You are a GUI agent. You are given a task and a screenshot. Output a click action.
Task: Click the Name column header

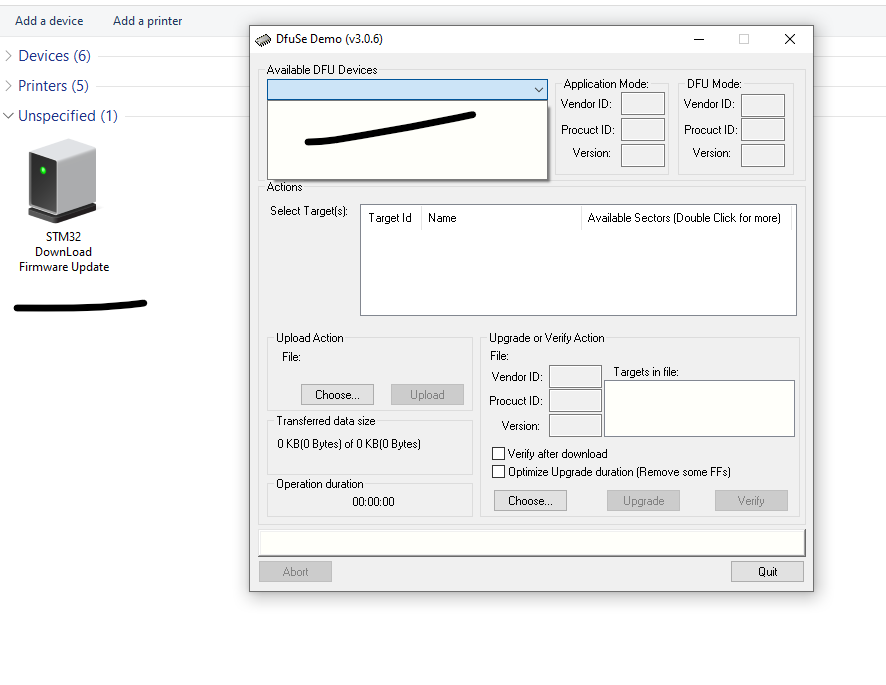[x=501, y=218]
